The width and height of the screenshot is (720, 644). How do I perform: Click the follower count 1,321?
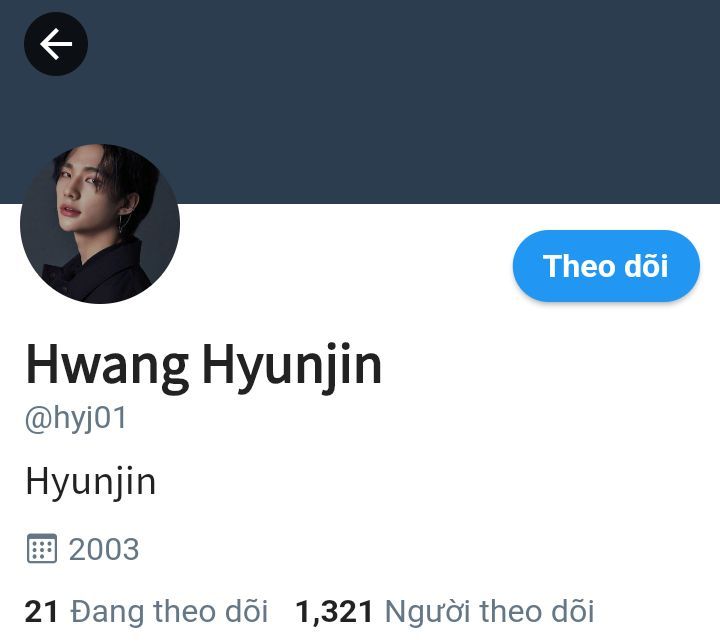334,613
